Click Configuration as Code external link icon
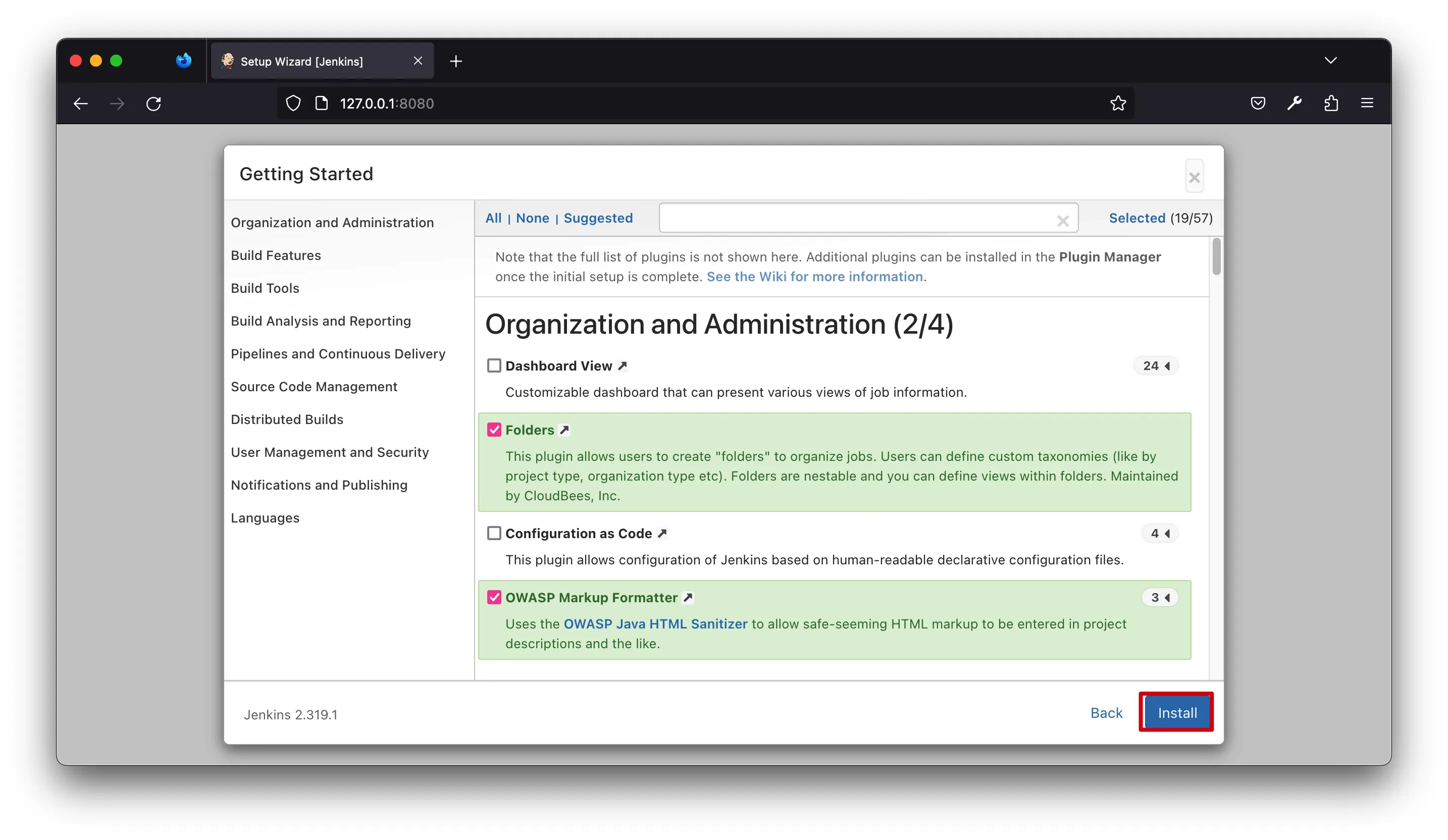This screenshot has height=840, width=1448. tap(662, 534)
